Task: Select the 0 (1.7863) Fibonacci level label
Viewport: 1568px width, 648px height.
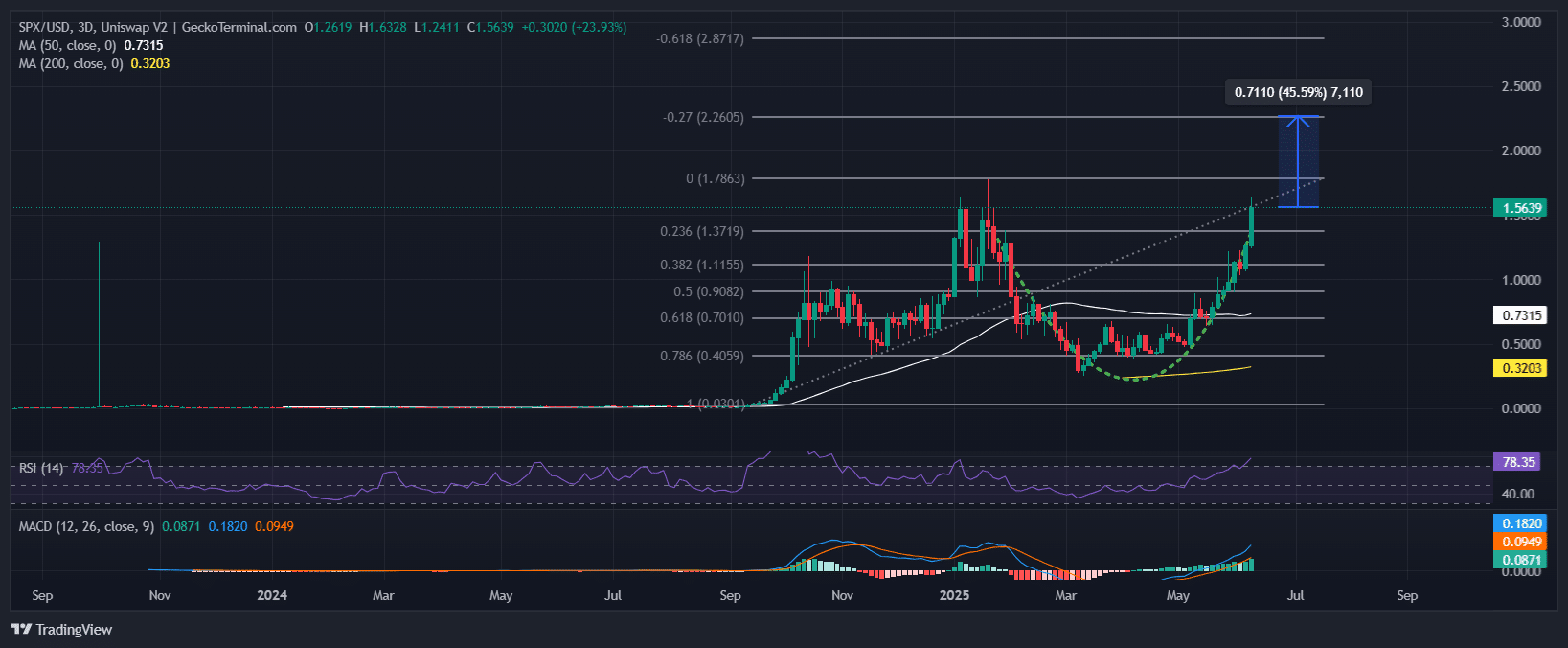Action: (715, 178)
